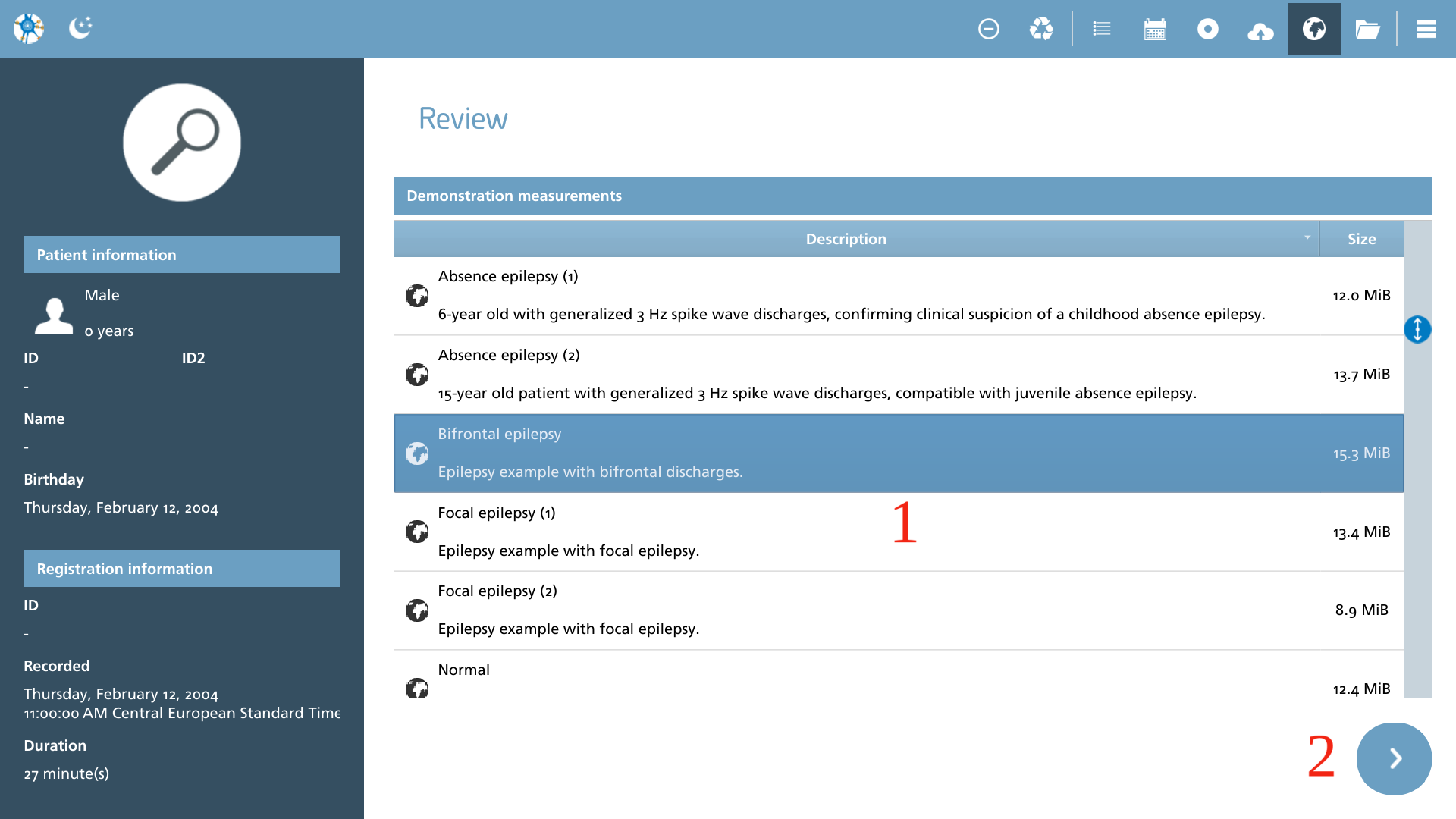Click the circled minus icon in toolbar
1456x819 pixels.
tap(989, 29)
